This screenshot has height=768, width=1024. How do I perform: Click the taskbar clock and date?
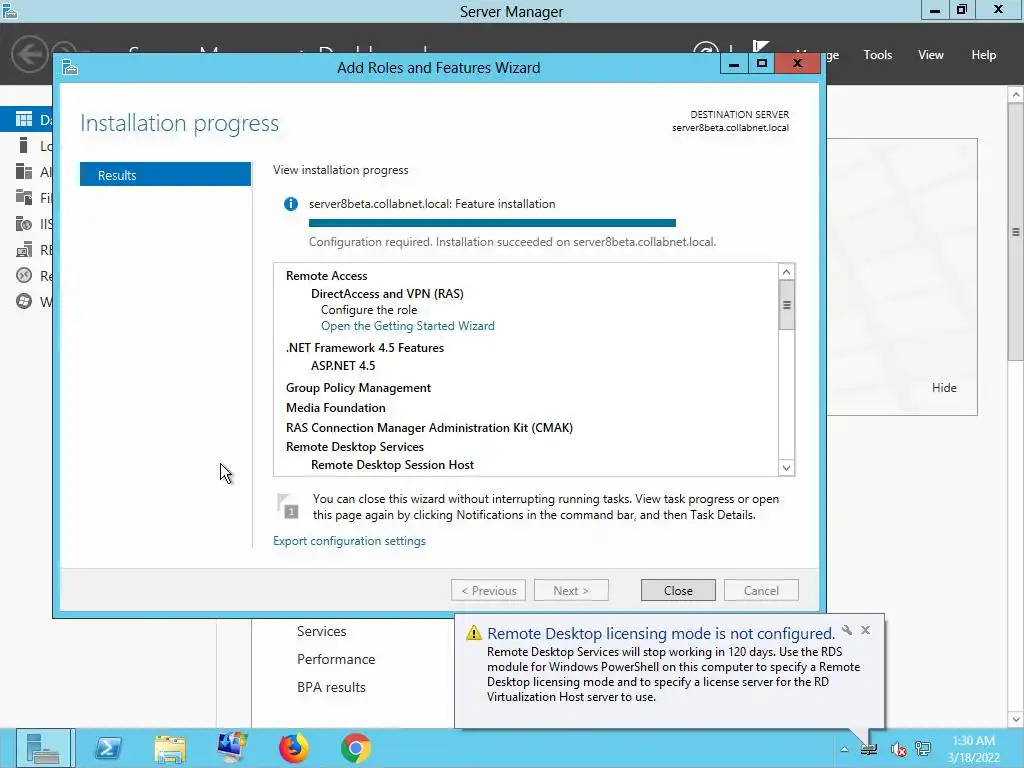(x=974, y=749)
